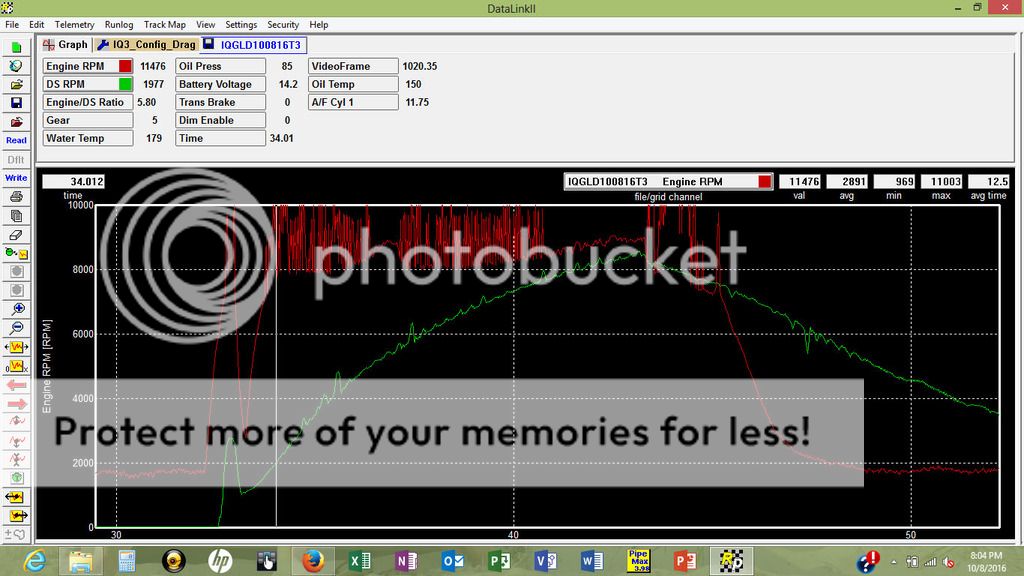Click the copy pages toolbar icon
Screen dimensions: 1024x576
pyautogui.click(x=16, y=215)
